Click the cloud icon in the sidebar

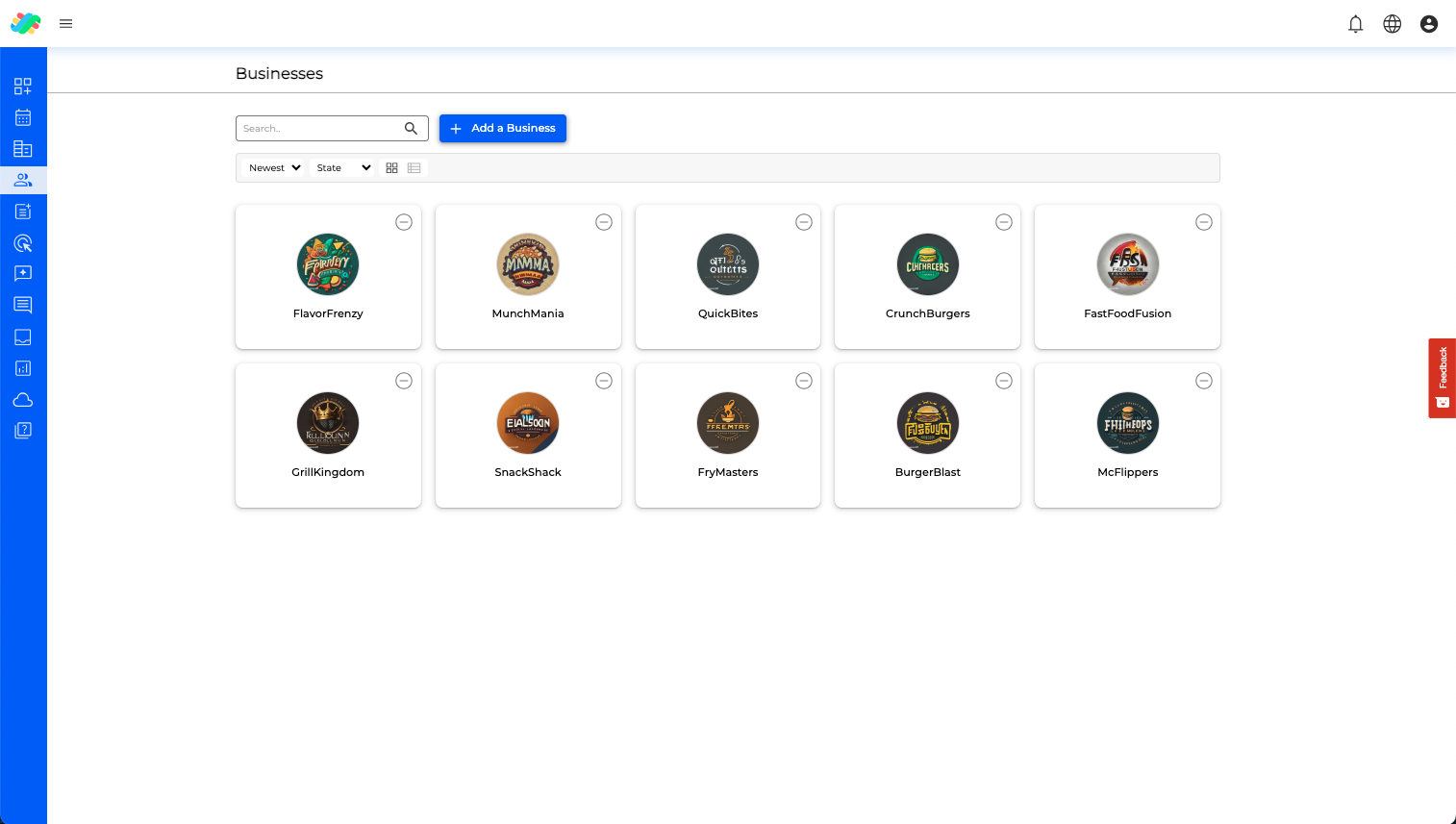point(23,400)
